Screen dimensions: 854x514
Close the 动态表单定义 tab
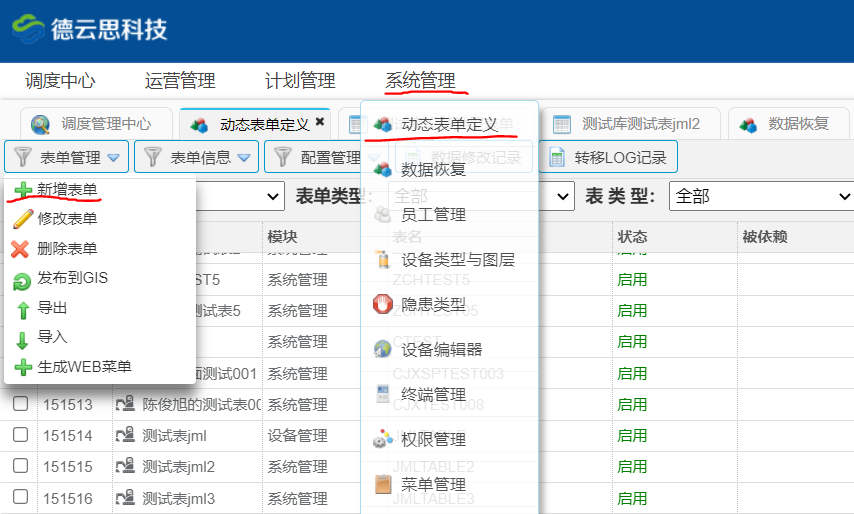(x=320, y=122)
